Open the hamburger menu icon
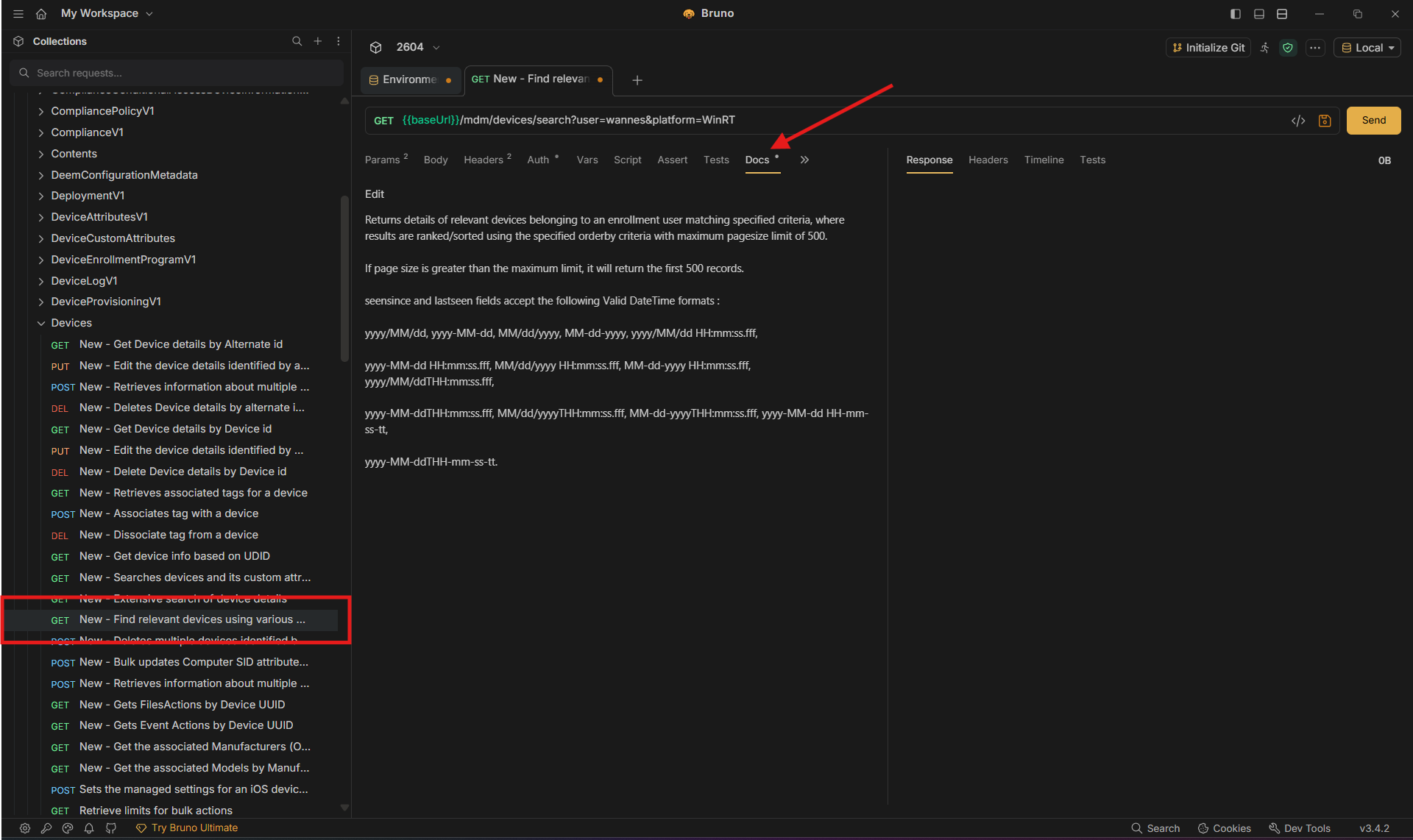 (18, 14)
